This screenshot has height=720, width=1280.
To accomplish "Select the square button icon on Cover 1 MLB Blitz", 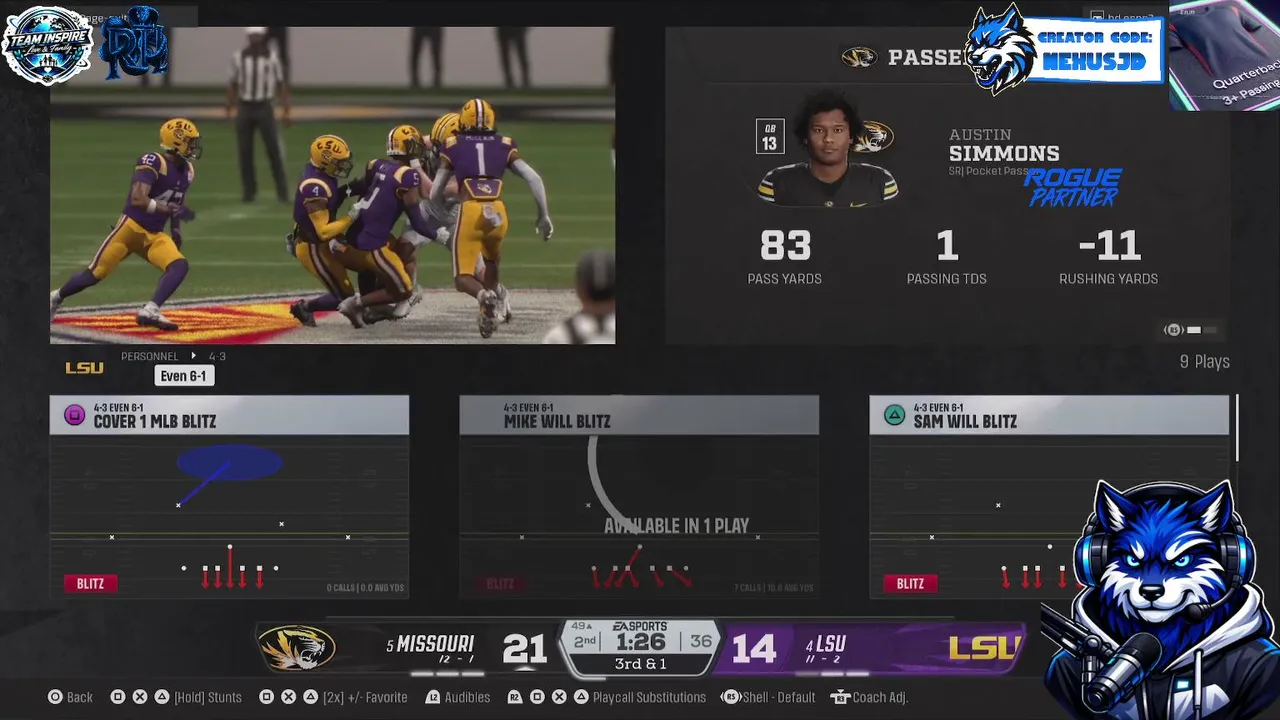I will click(x=74, y=415).
